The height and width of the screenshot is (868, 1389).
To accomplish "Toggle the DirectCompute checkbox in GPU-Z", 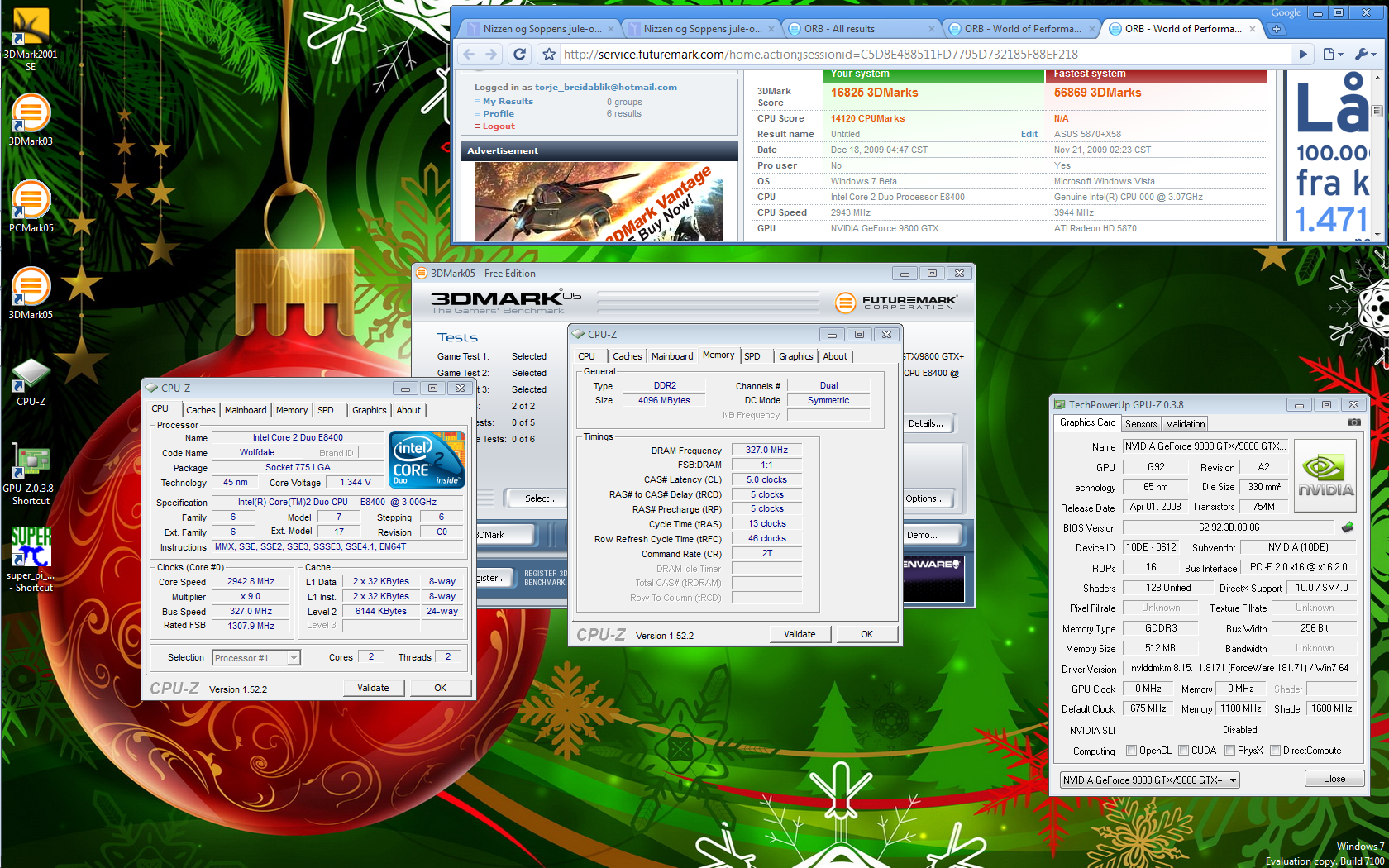I will coord(1276,751).
